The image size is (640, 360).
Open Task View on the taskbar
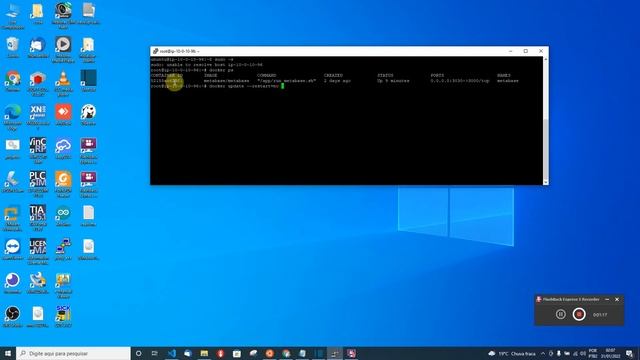155,353
